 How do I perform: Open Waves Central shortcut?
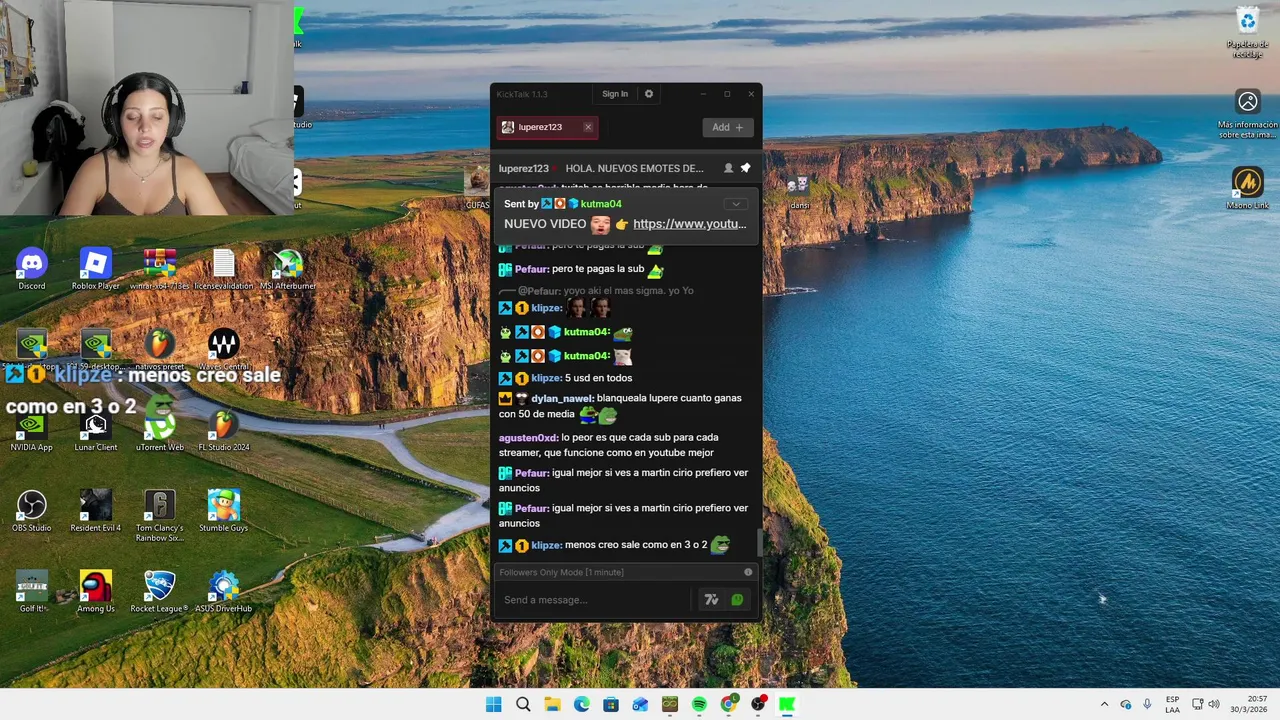(x=224, y=350)
